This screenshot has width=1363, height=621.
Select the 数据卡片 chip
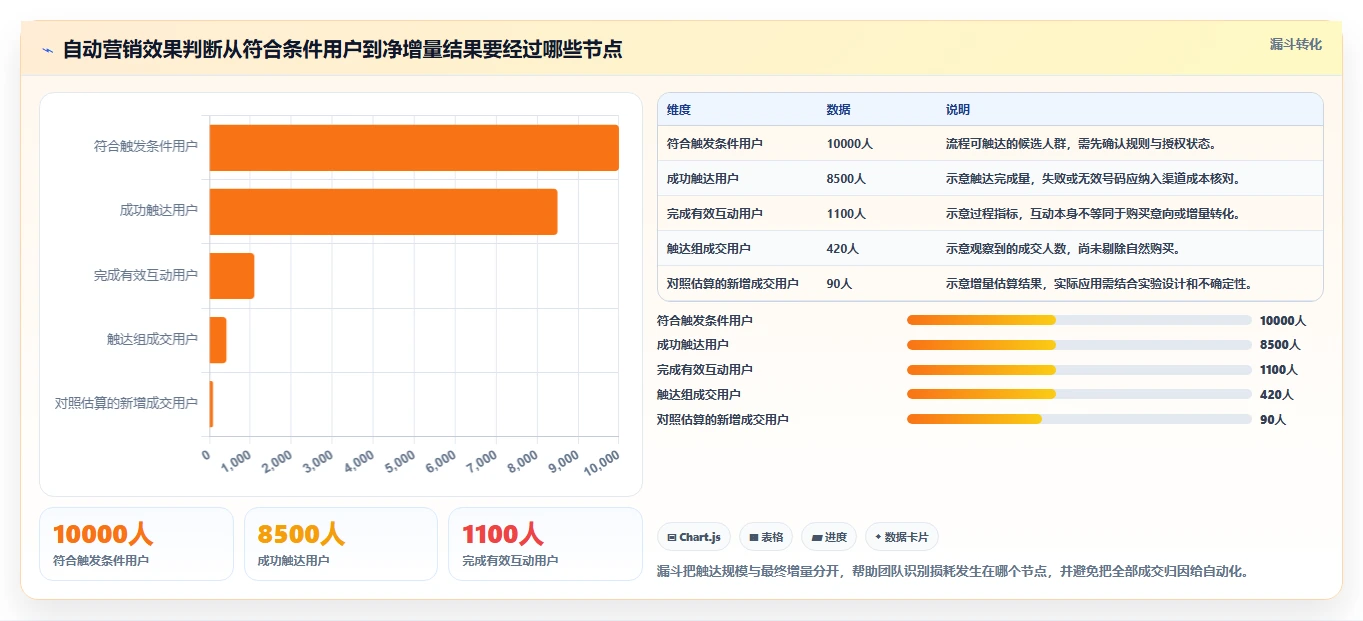(x=902, y=537)
